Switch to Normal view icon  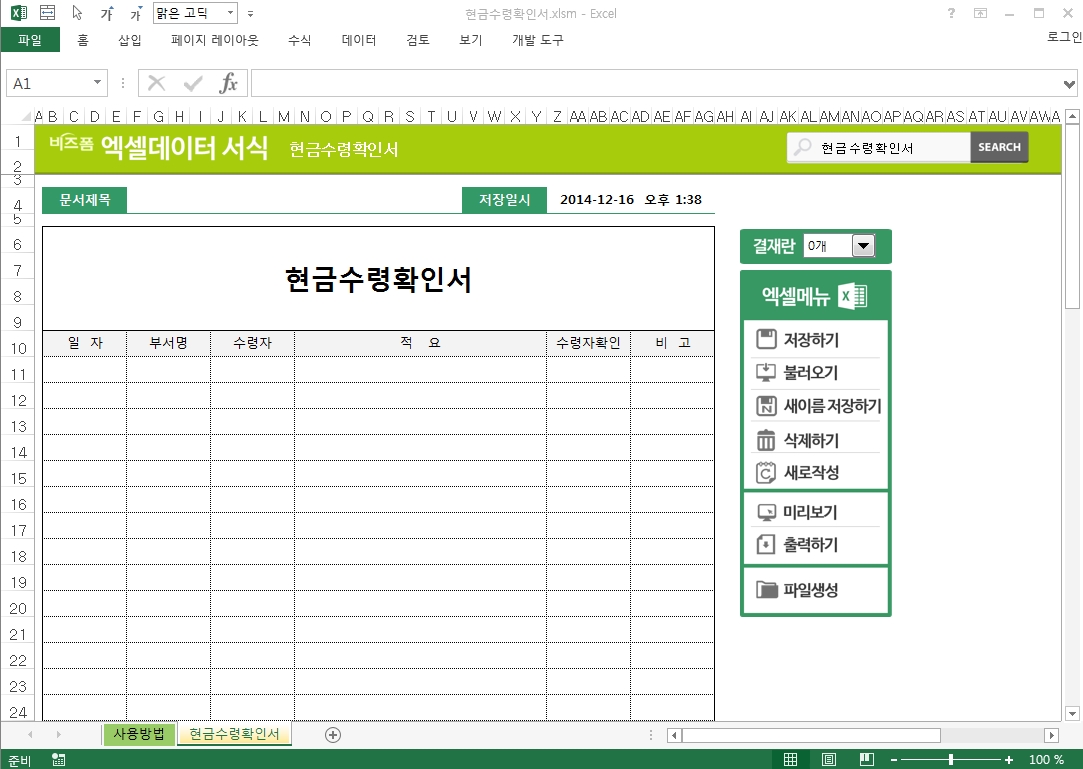click(x=791, y=760)
